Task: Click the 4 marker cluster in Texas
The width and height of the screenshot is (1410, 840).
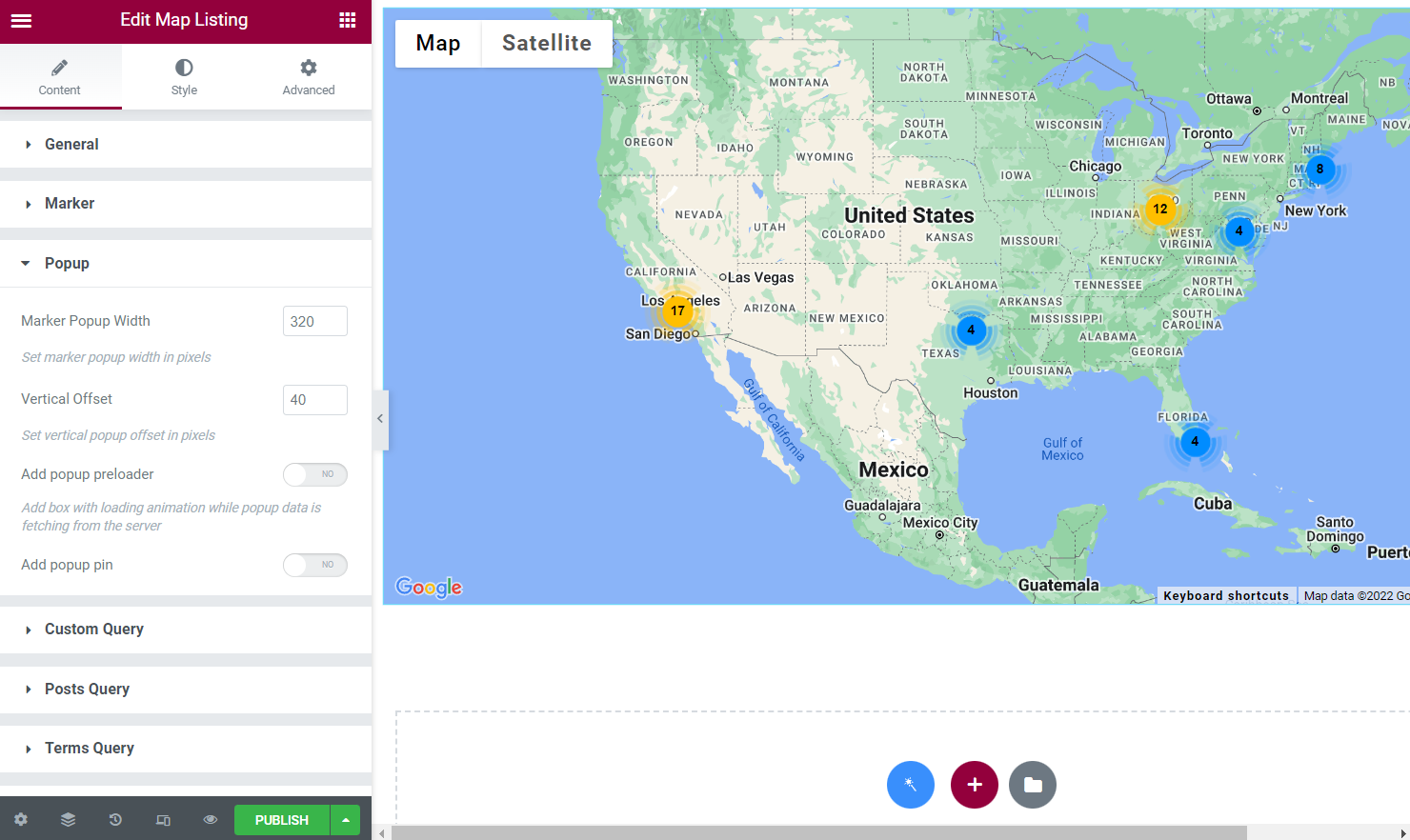Action: pyautogui.click(x=971, y=330)
